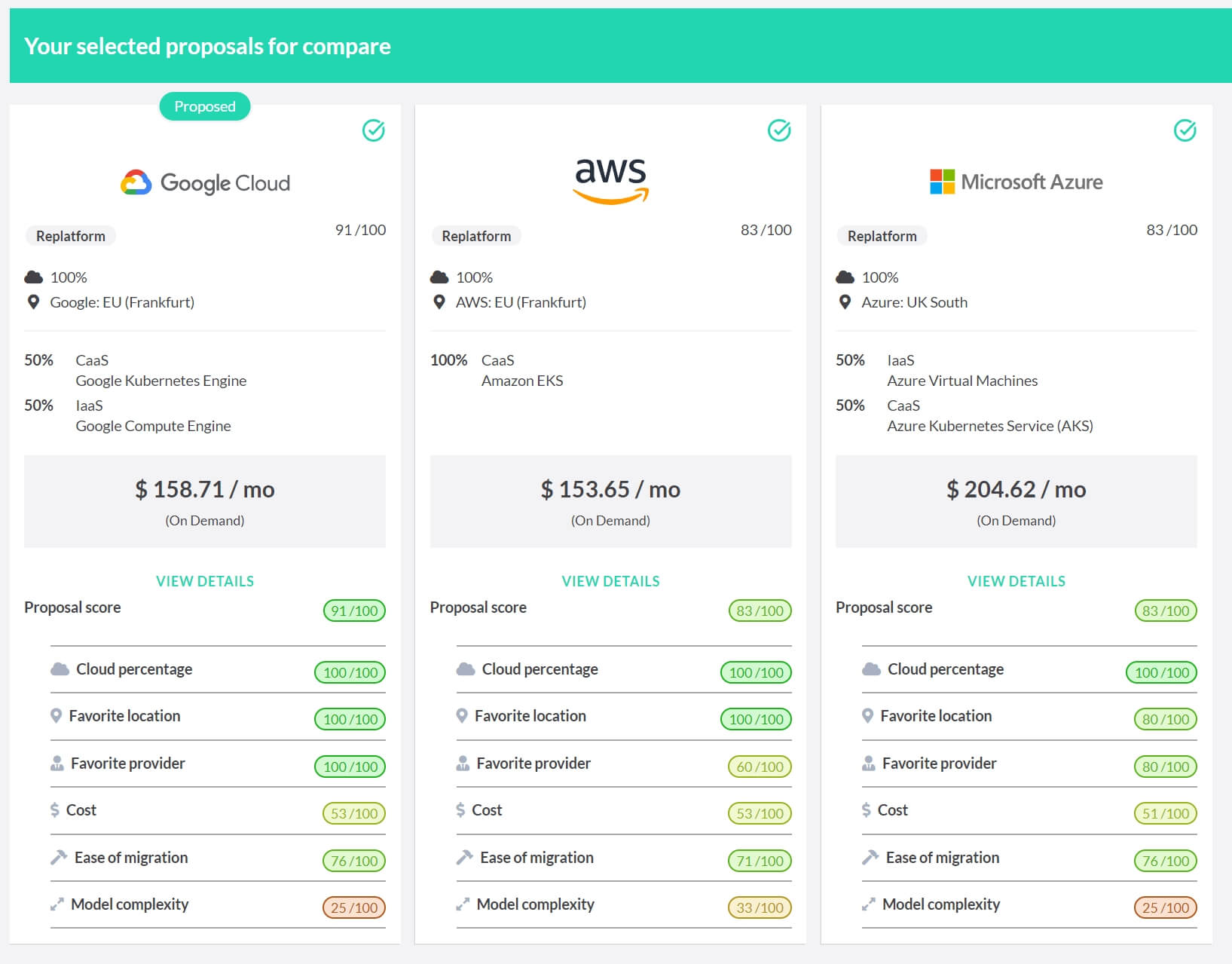Click Google's 91/100 proposal score badge

(x=354, y=611)
